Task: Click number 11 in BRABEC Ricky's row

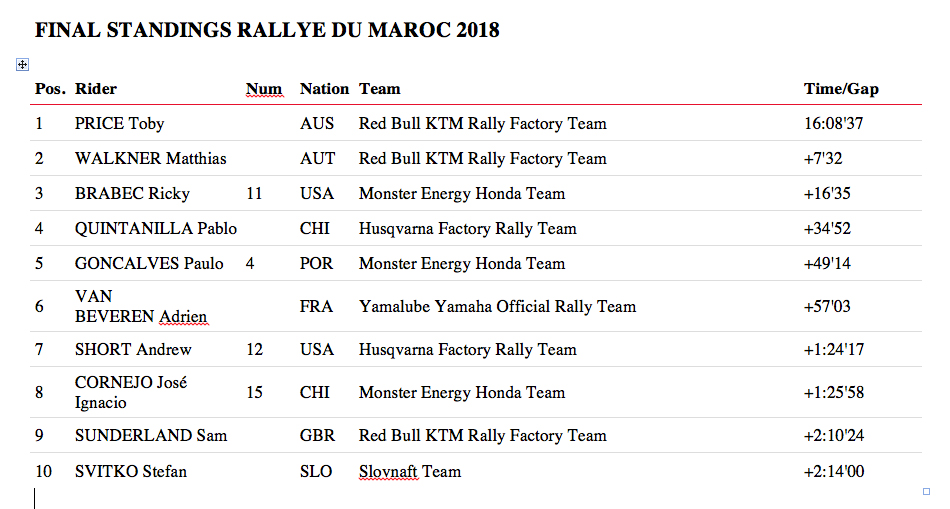Action: pyautogui.click(x=254, y=194)
